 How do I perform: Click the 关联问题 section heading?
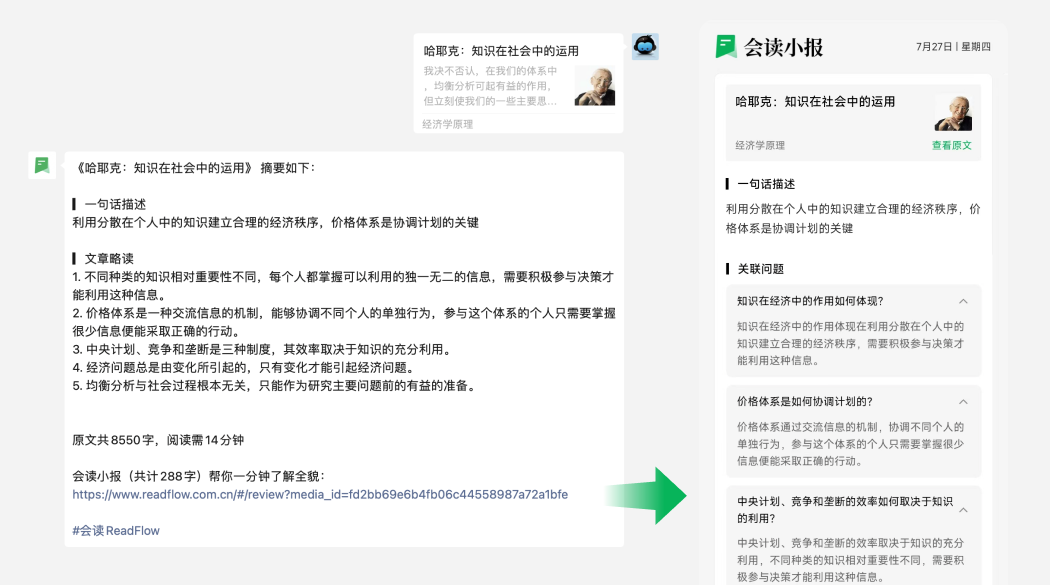(760, 269)
